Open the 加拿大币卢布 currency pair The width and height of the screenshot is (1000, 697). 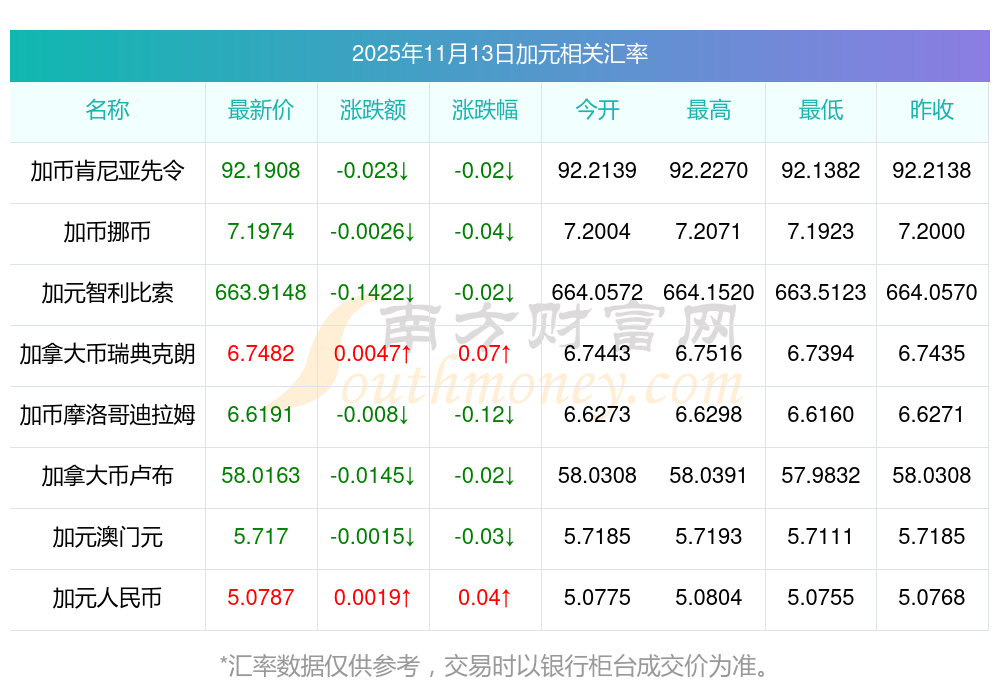click(107, 476)
